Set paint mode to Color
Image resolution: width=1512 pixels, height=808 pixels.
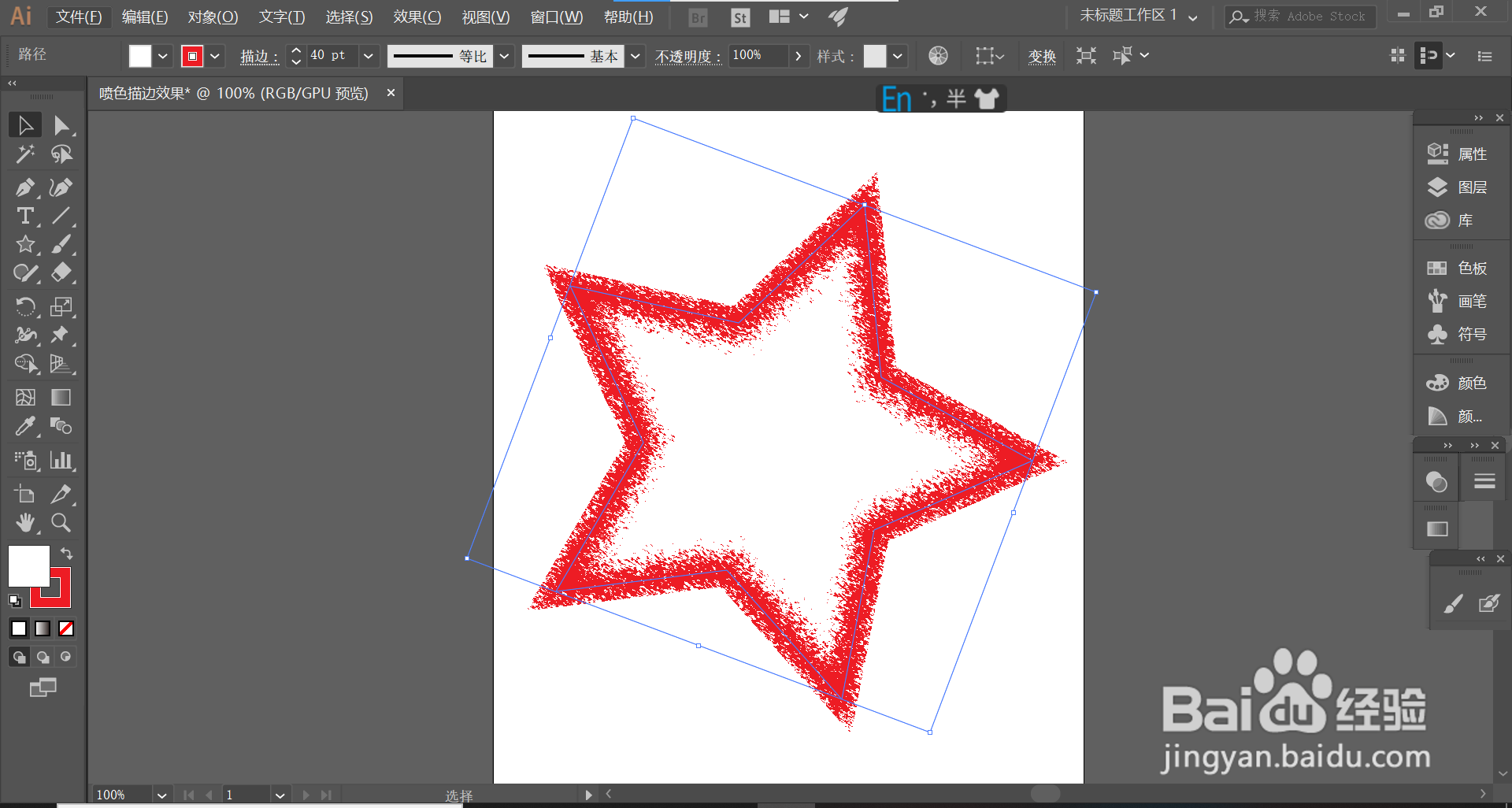tap(19, 628)
